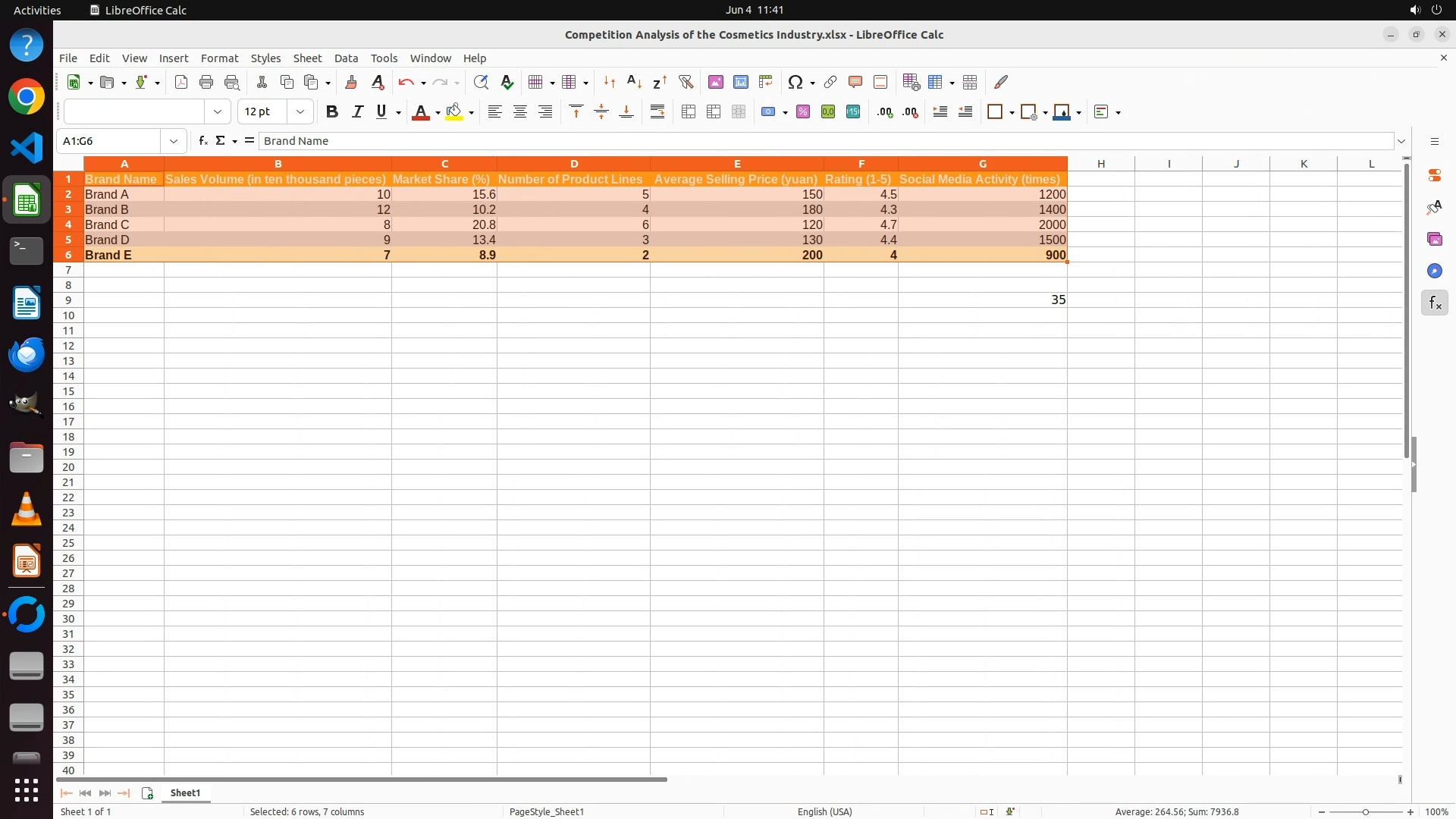Click the Export as PDF icon

(x=181, y=82)
